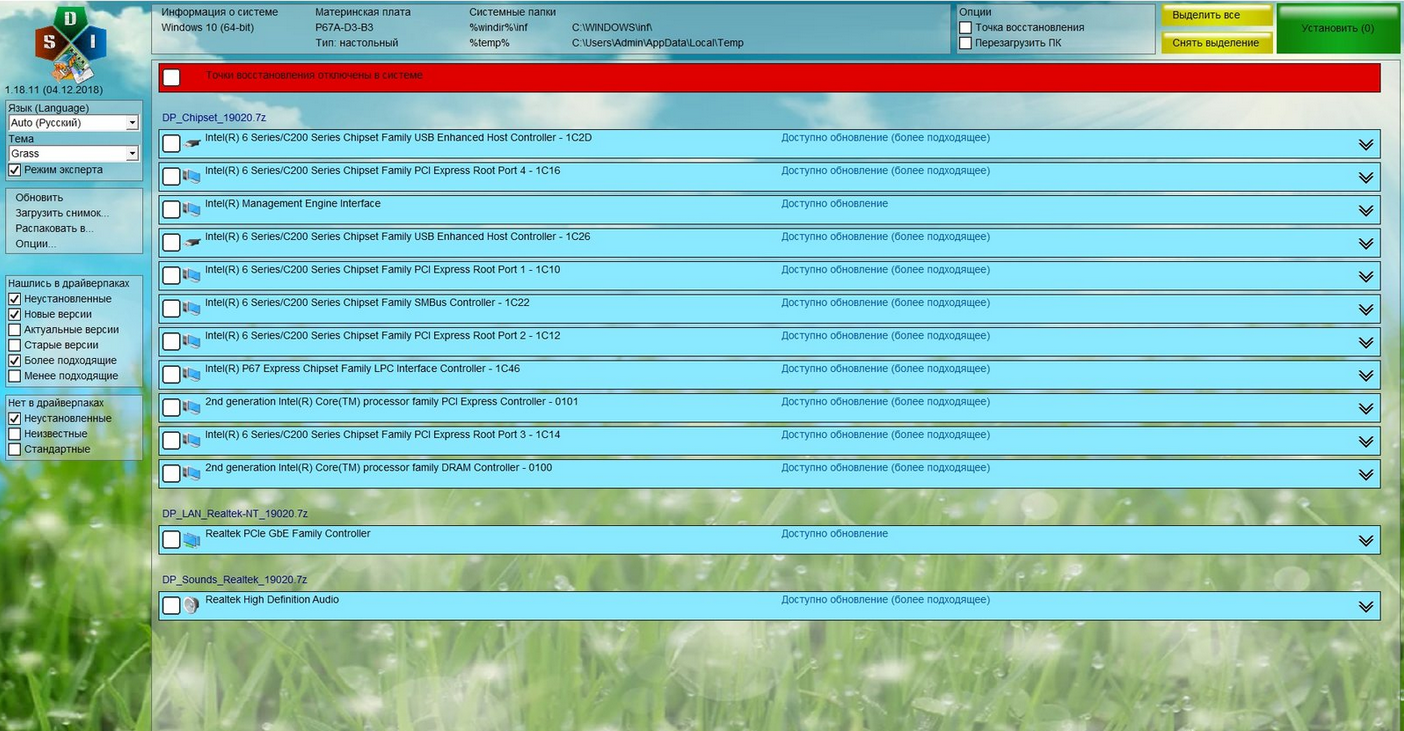Expand details for Intel Management Engine Interface
Screen dimensions: 1404x731
pyautogui.click(x=1366, y=211)
